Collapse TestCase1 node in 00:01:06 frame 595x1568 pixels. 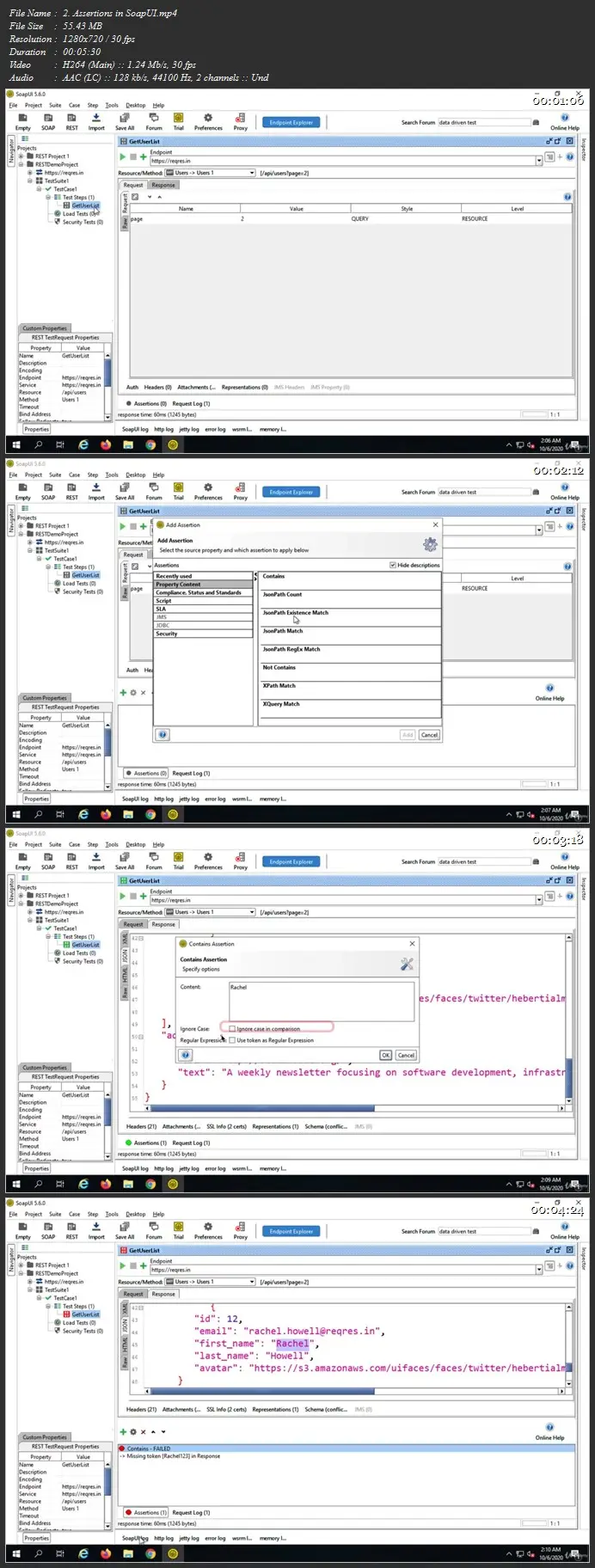(x=39, y=189)
